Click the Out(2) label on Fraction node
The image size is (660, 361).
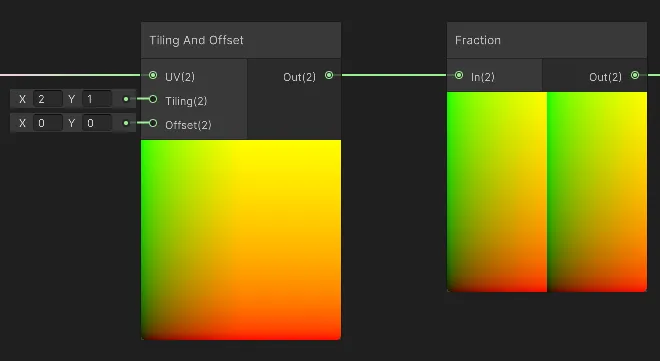[605, 77]
